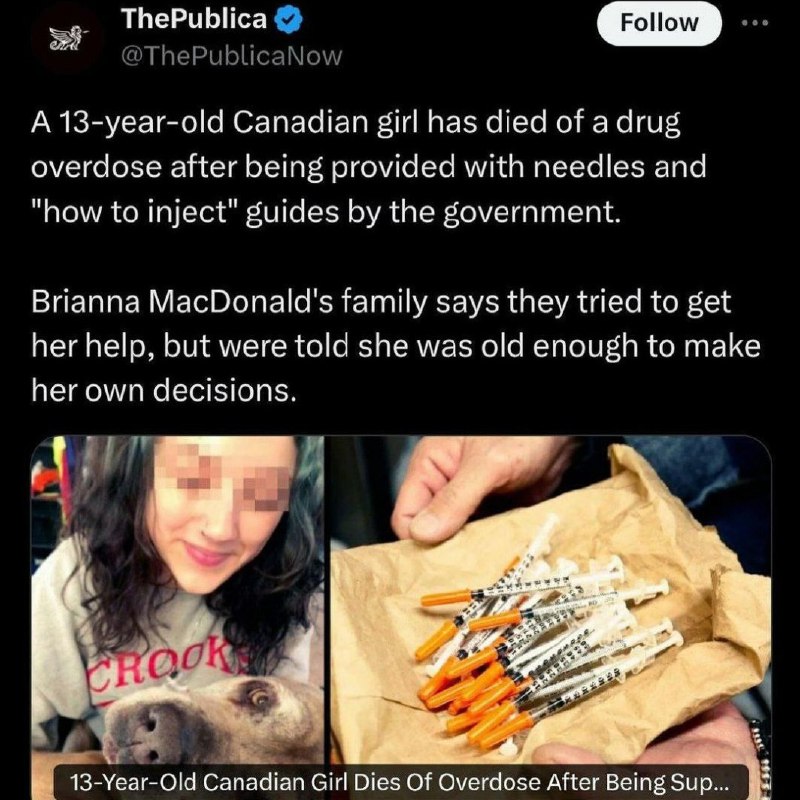This screenshot has width=800, height=800.
Task: Click the Follow button
Action: point(659,23)
